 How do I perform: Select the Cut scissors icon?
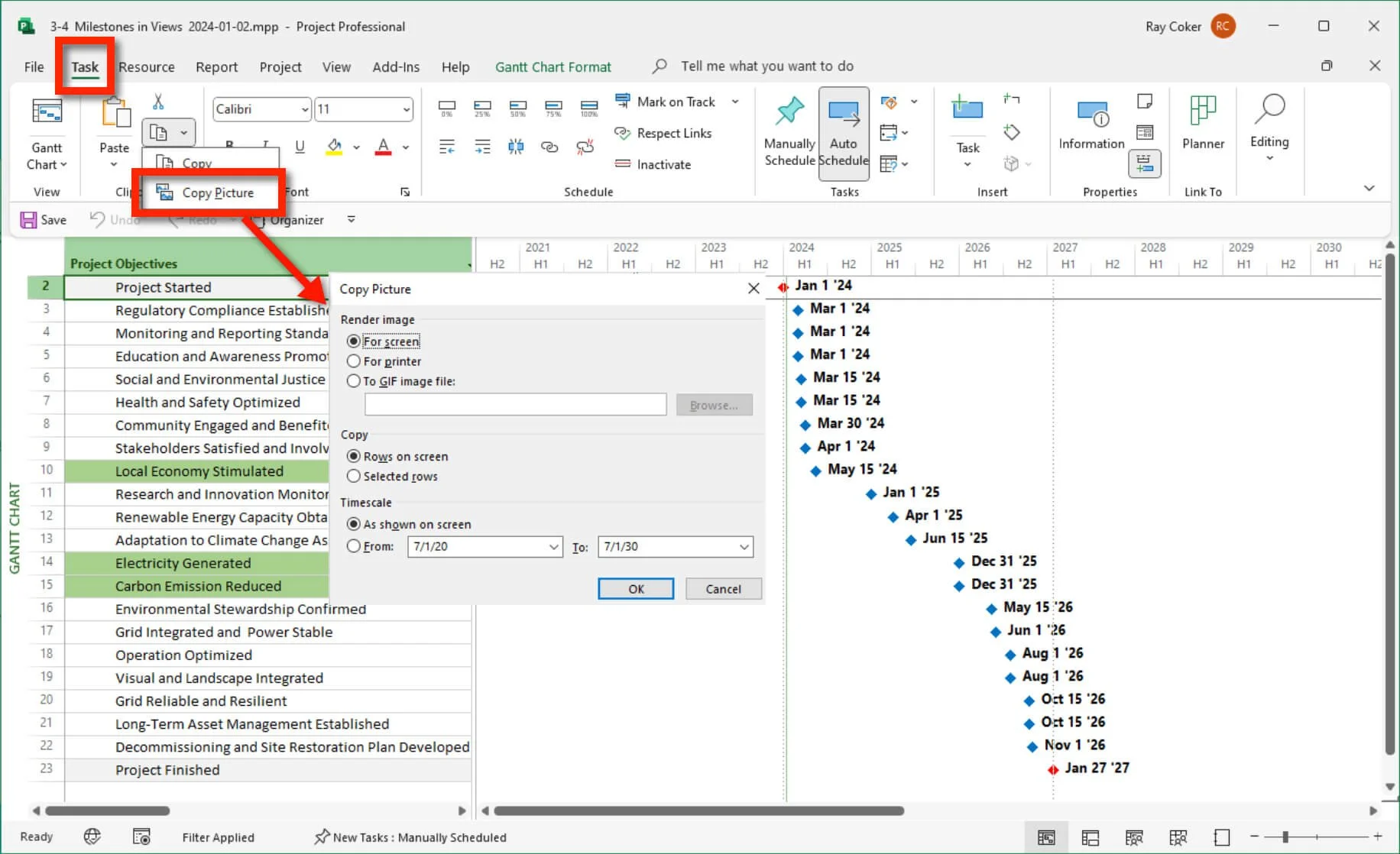pos(158,102)
